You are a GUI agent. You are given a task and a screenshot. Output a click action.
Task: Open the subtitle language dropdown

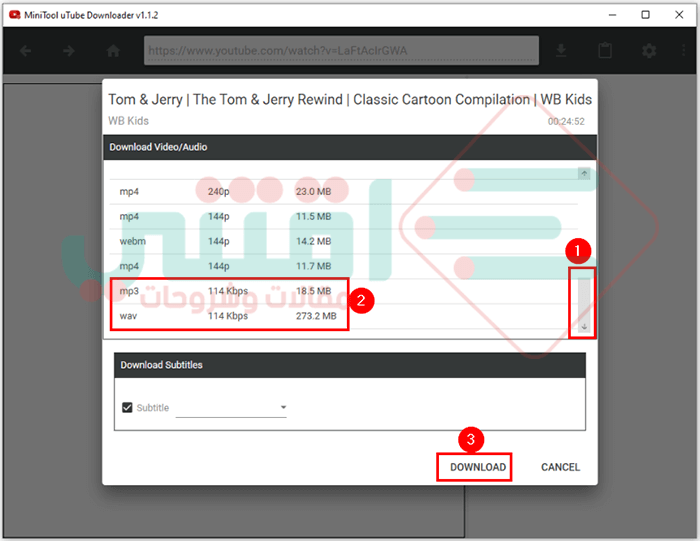click(x=231, y=408)
